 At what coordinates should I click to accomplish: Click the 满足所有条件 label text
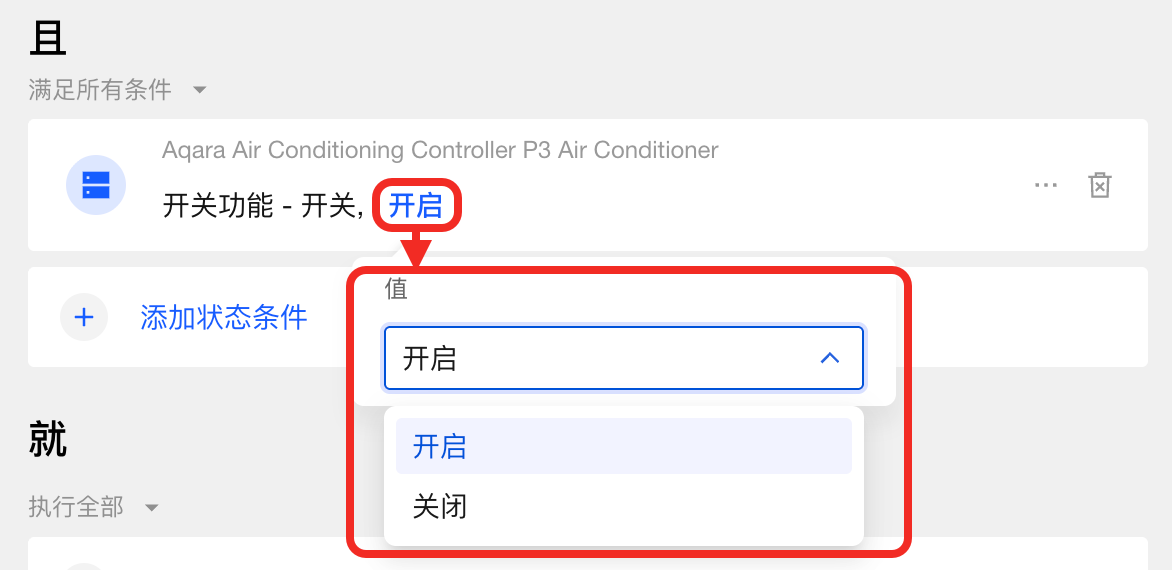pos(100,90)
